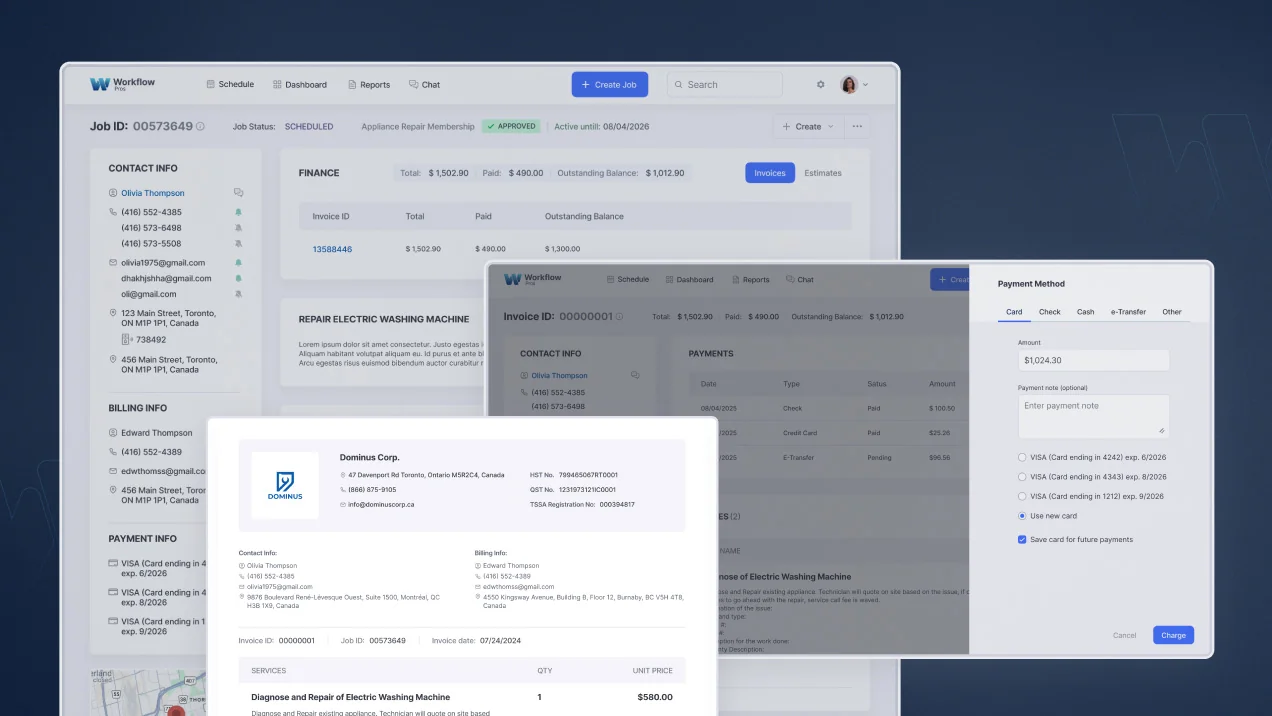Toggle notification bell for oli@gmail.com
This screenshot has height=716, width=1272.
pos(238,294)
